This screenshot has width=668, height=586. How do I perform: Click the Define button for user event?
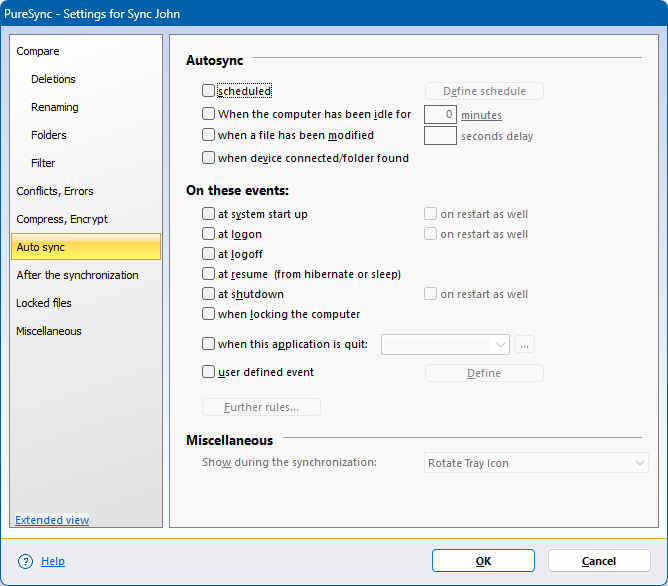484,373
